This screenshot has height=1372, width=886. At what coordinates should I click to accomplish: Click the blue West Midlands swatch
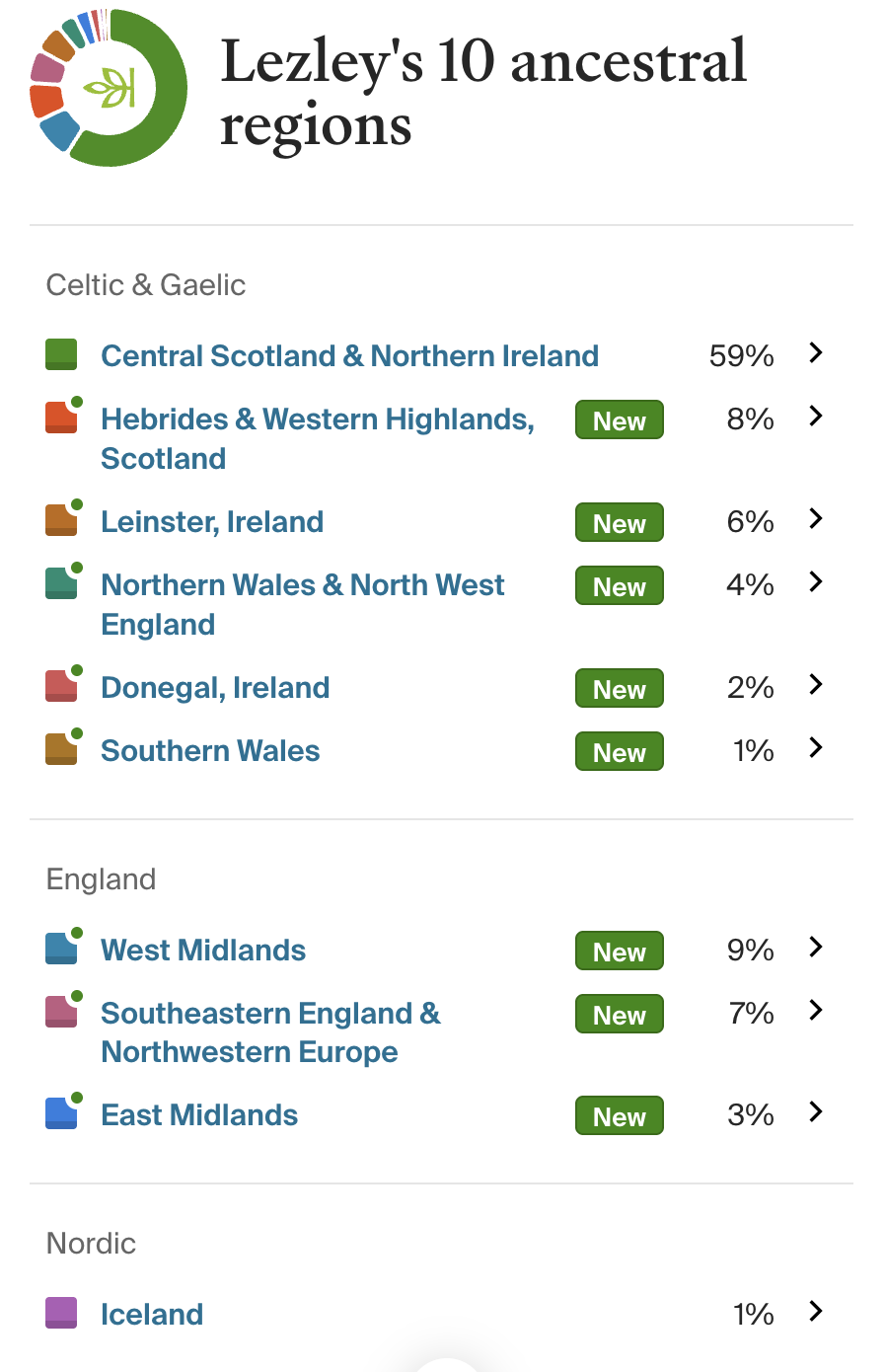click(61, 949)
